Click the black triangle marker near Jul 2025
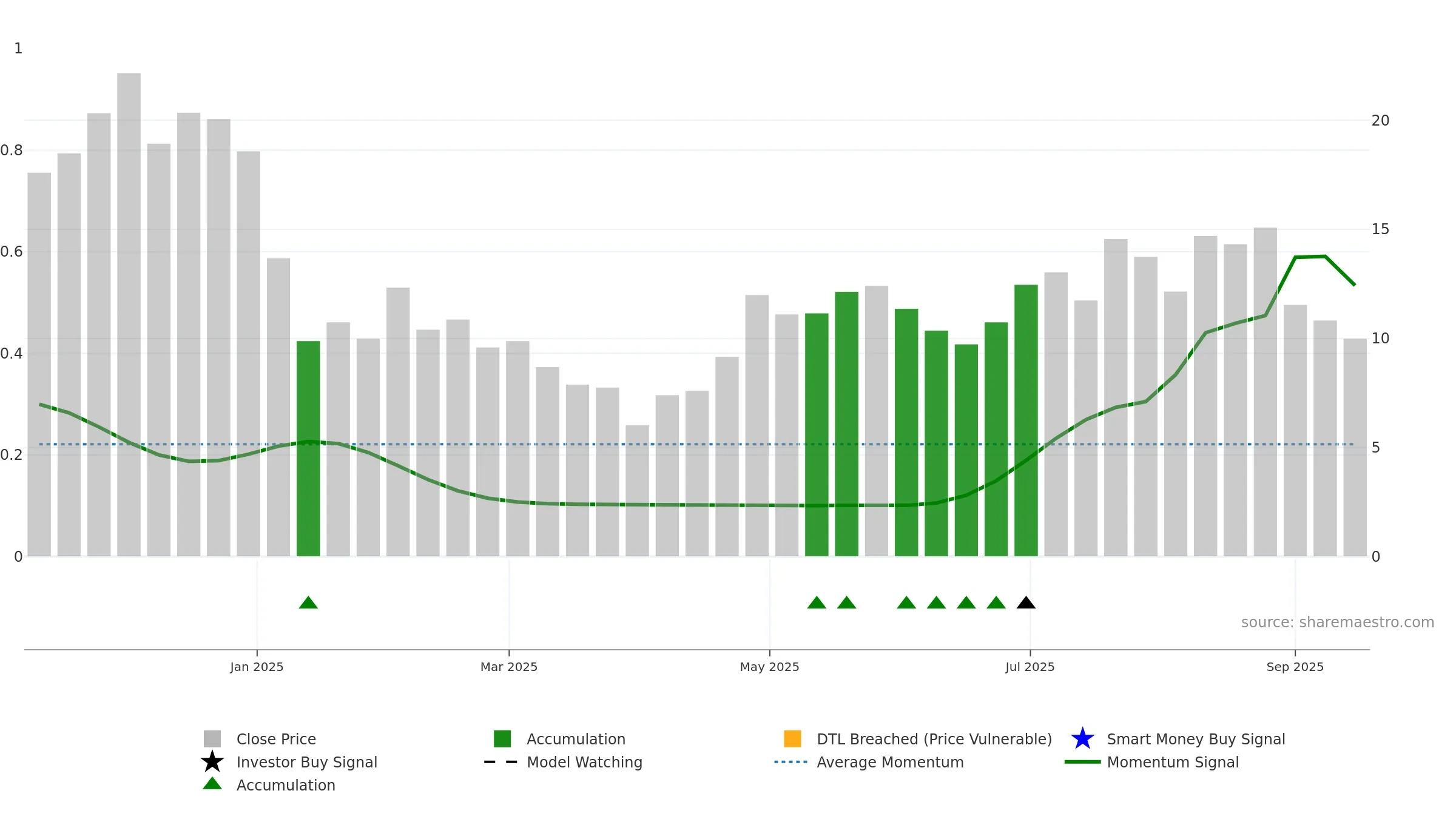 [1026, 602]
